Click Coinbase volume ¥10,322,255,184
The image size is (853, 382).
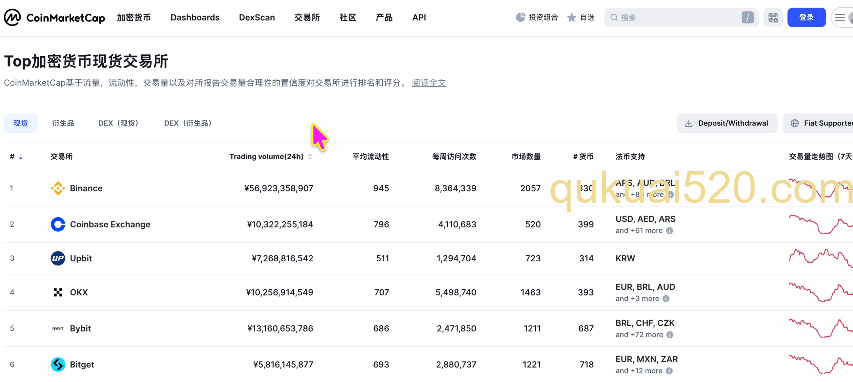tap(280, 224)
